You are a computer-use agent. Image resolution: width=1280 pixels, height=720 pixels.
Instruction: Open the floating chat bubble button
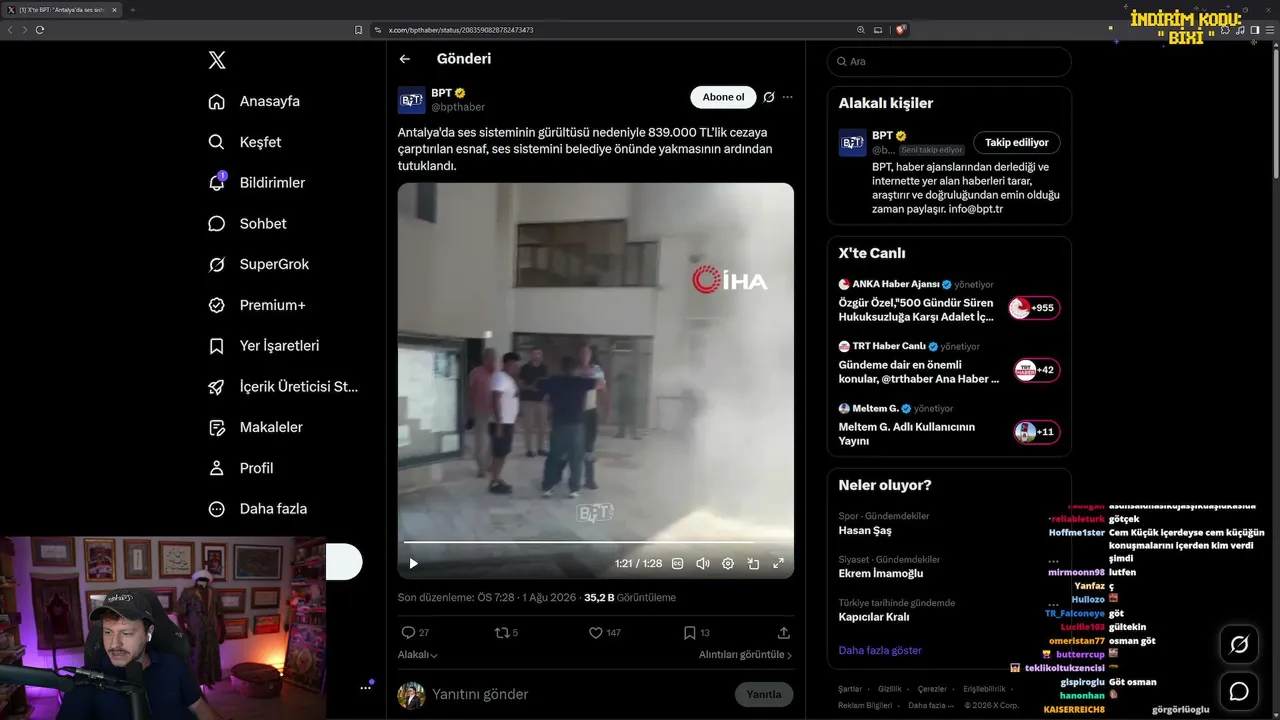tap(1239, 691)
